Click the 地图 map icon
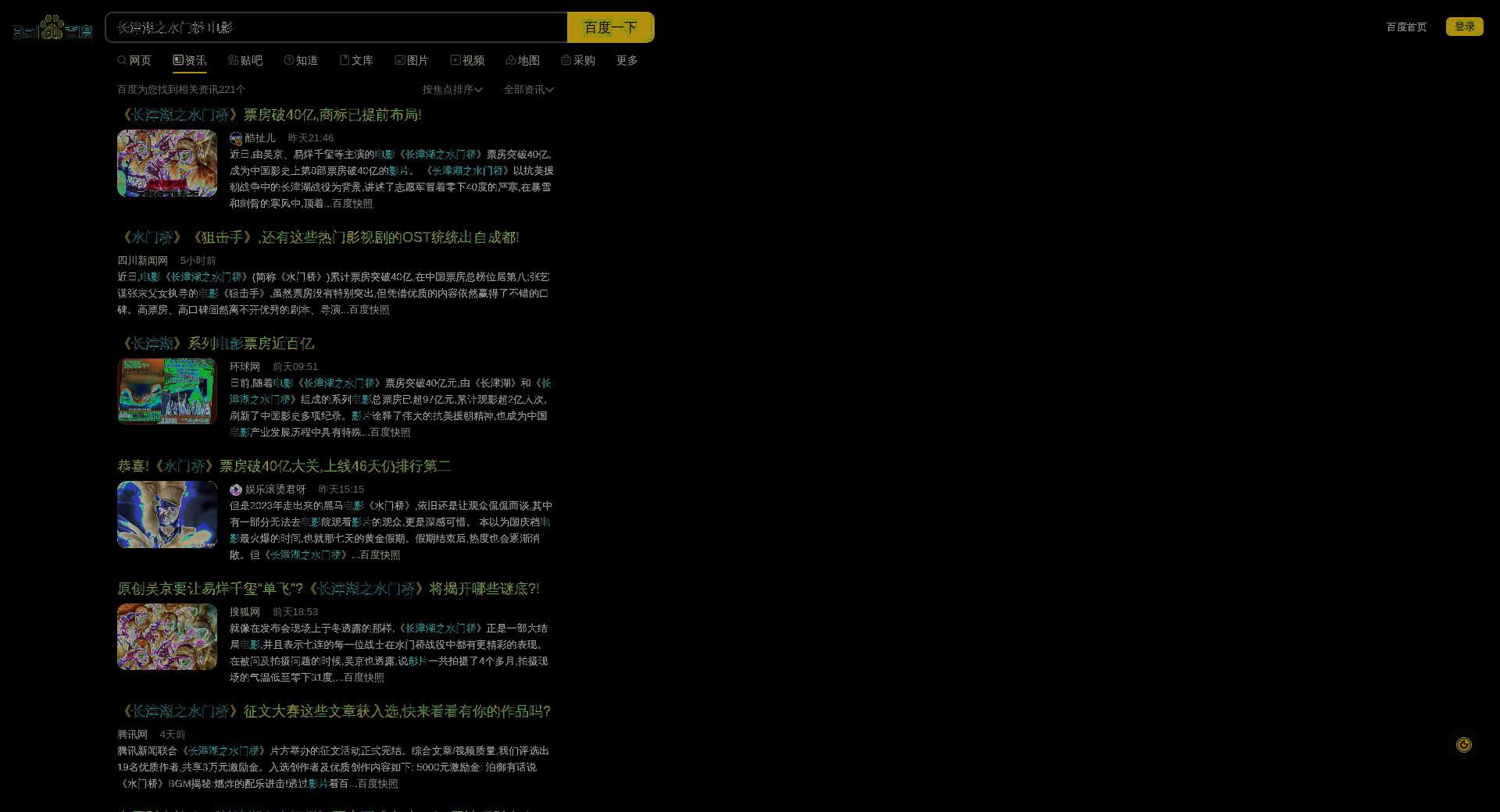1500x812 pixels. (x=511, y=60)
